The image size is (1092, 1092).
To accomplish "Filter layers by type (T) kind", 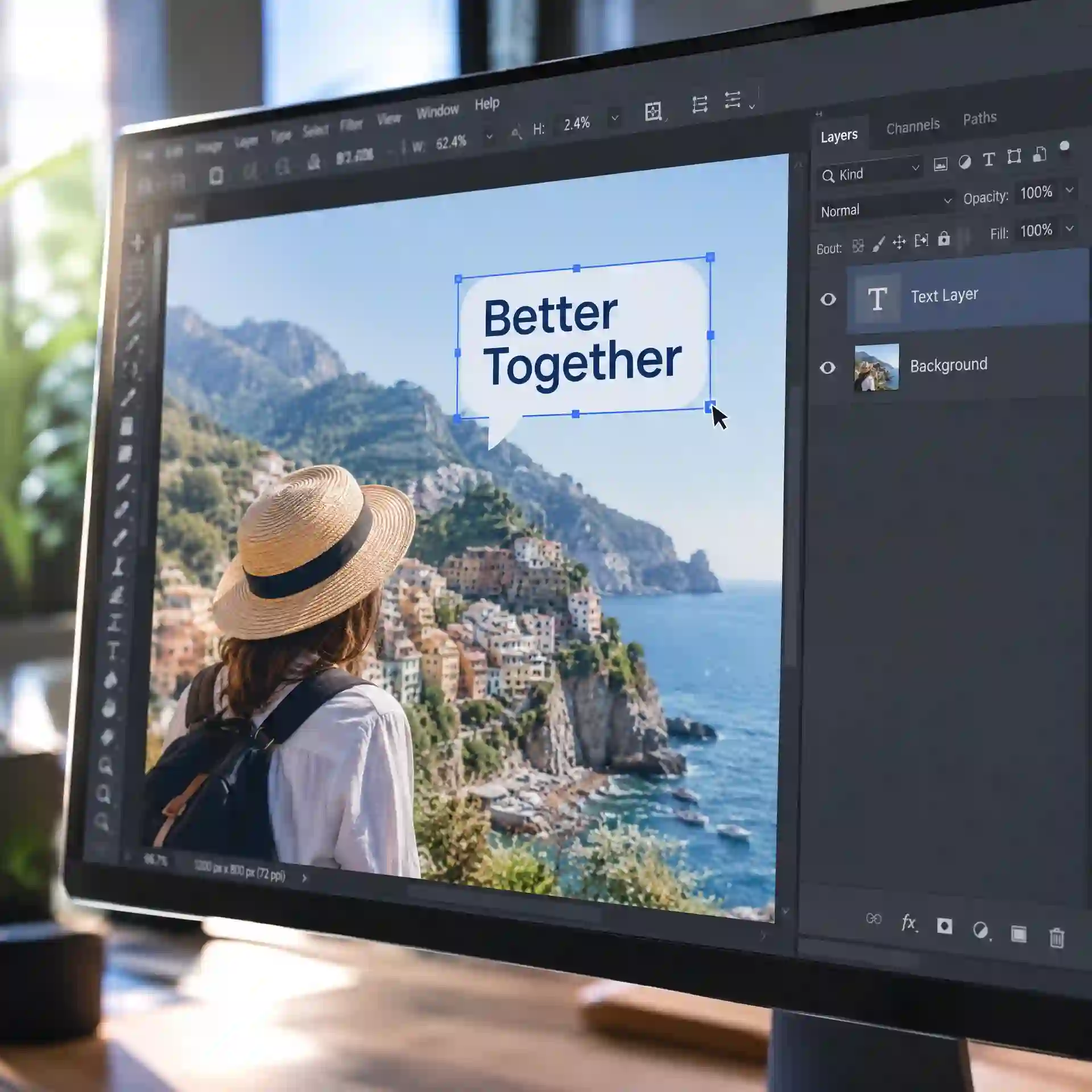I will [989, 160].
